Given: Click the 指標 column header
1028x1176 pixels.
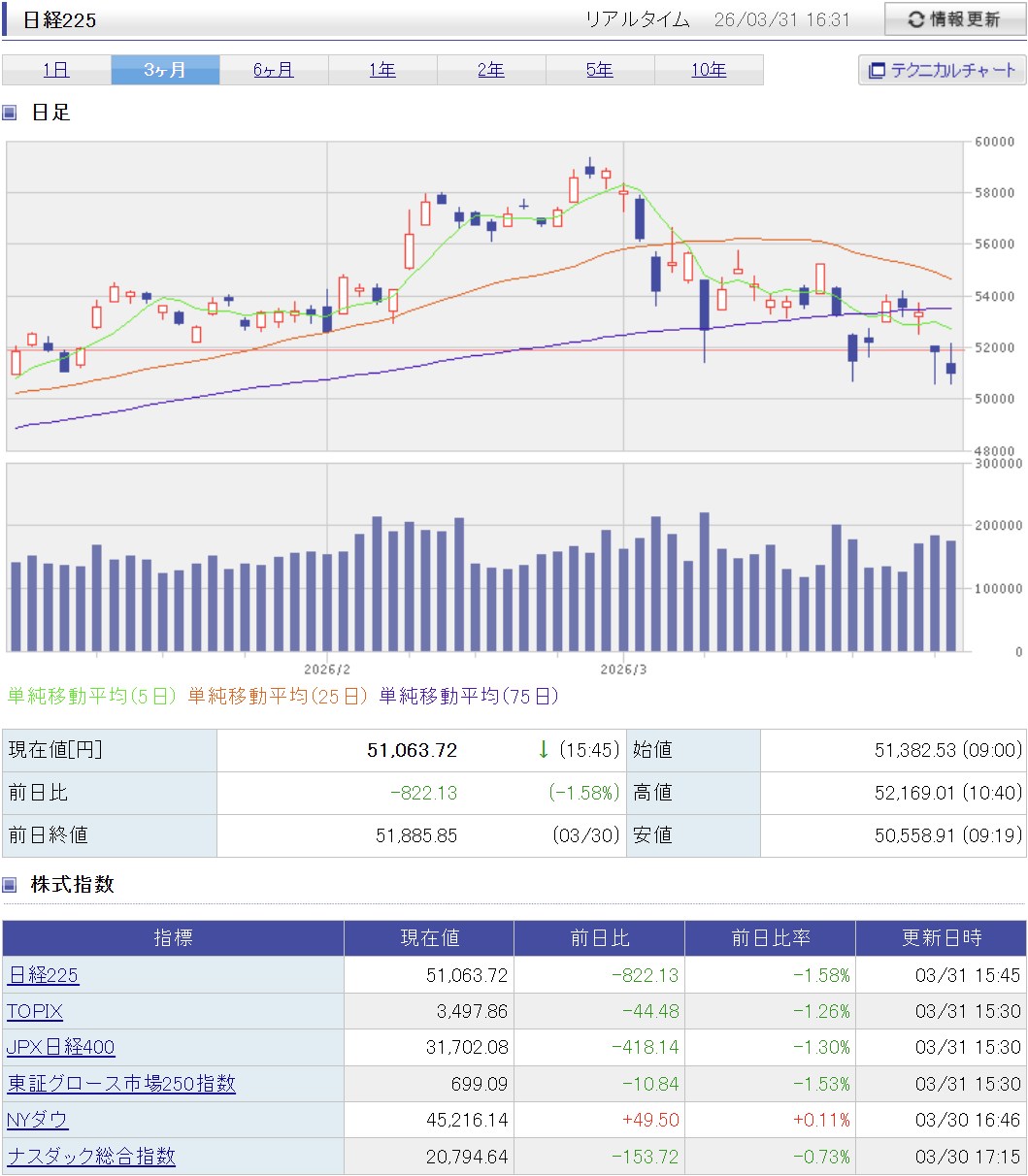Looking at the screenshot, I should 173,938.
